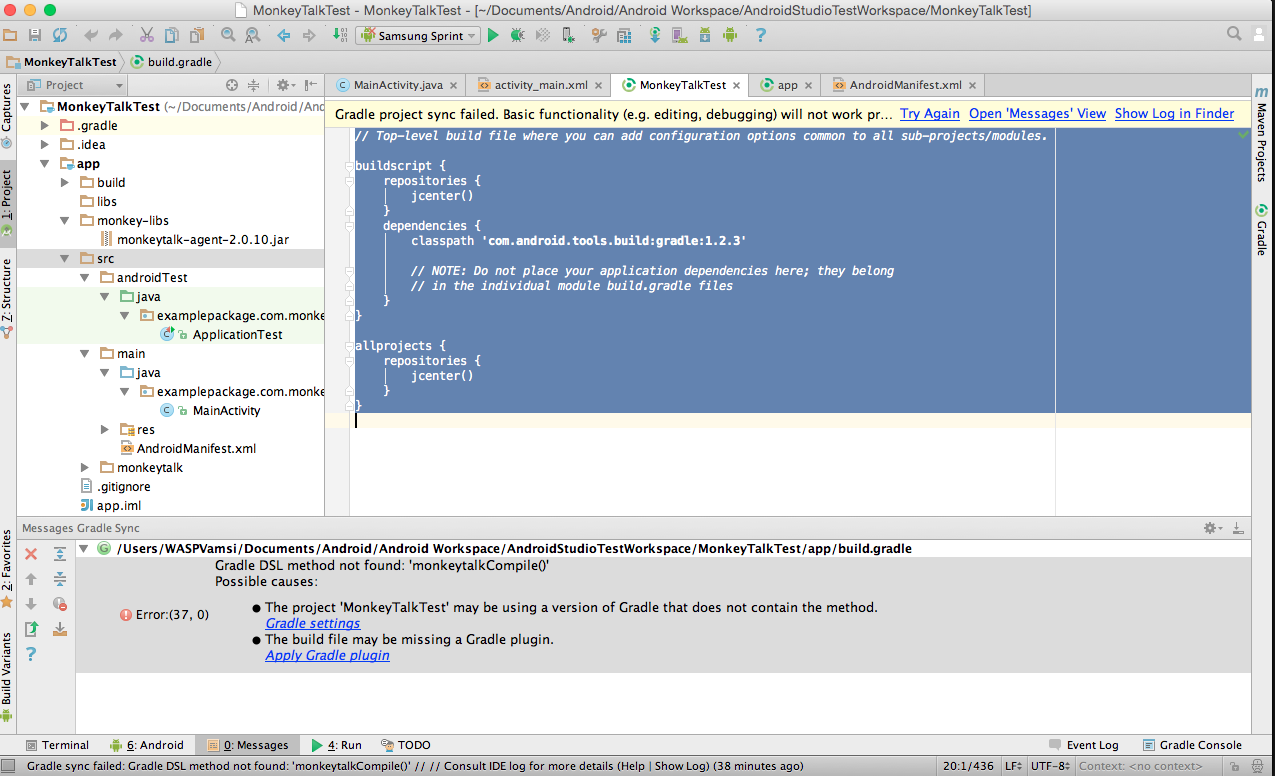The height and width of the screenshot is (776, 1275).
Task: Toggle the Gradle side tool window
Action: pyautogui.click(x=1262, y=231)
